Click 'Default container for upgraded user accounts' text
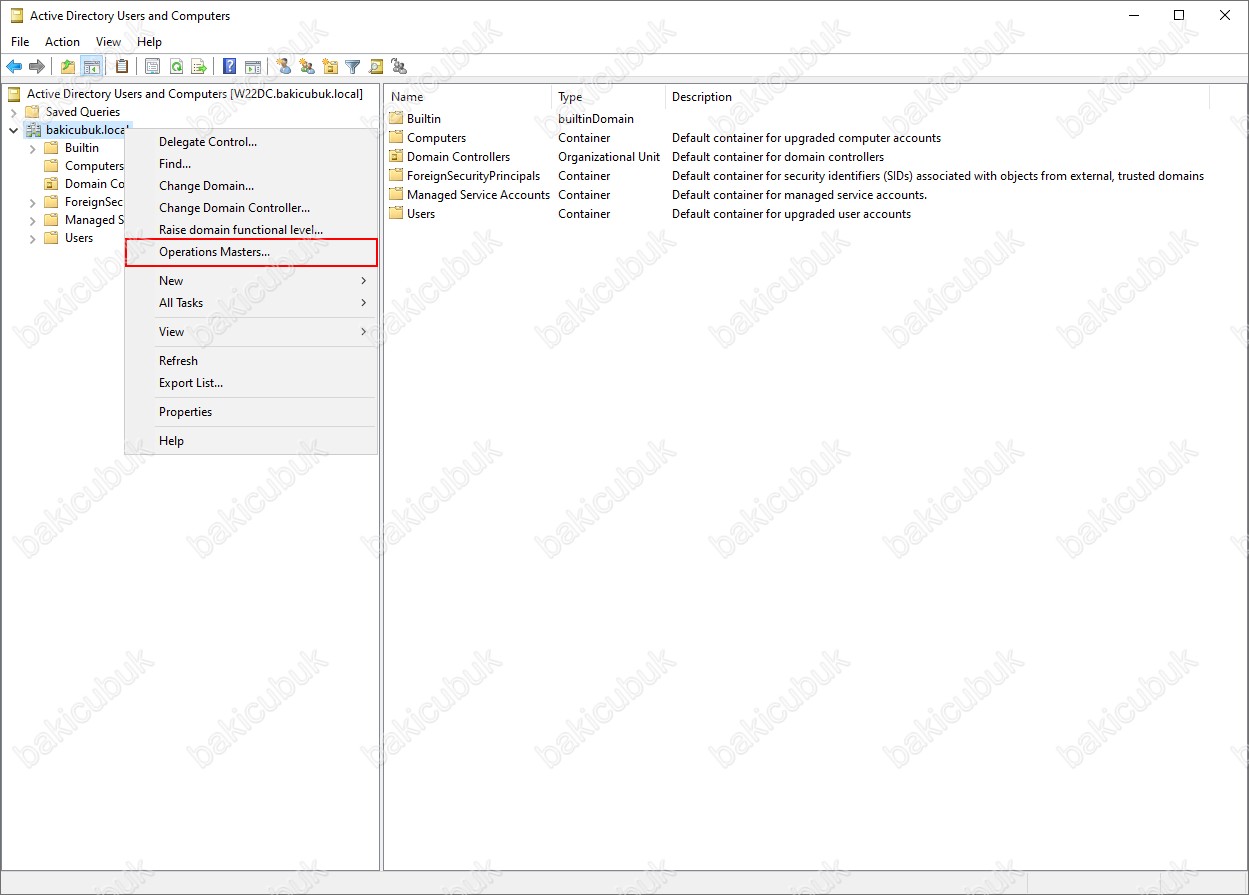The height and width of the screenshot is (895, 1249). (x=791, y=214)
